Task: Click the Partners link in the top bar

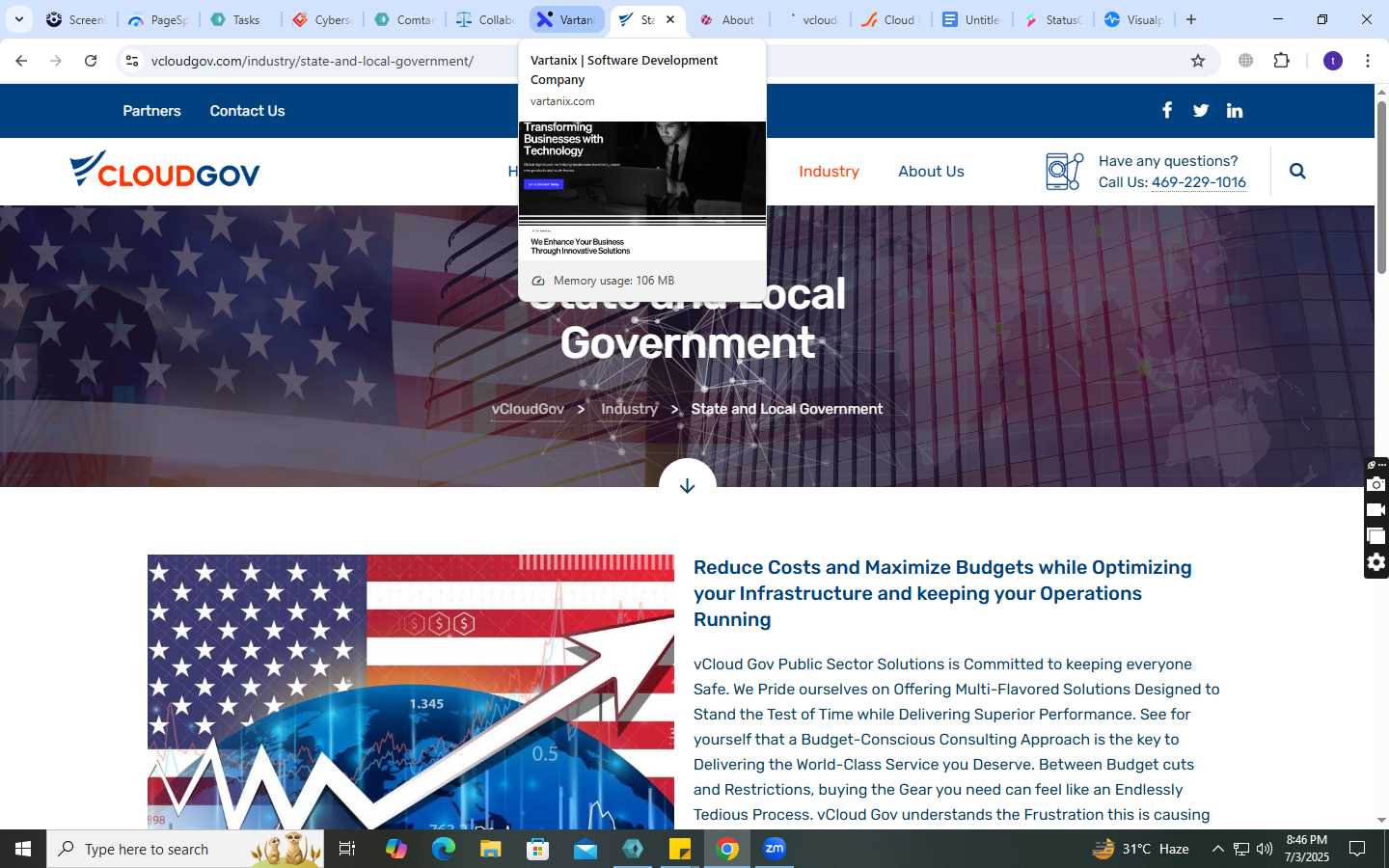Action: (151, 111)
